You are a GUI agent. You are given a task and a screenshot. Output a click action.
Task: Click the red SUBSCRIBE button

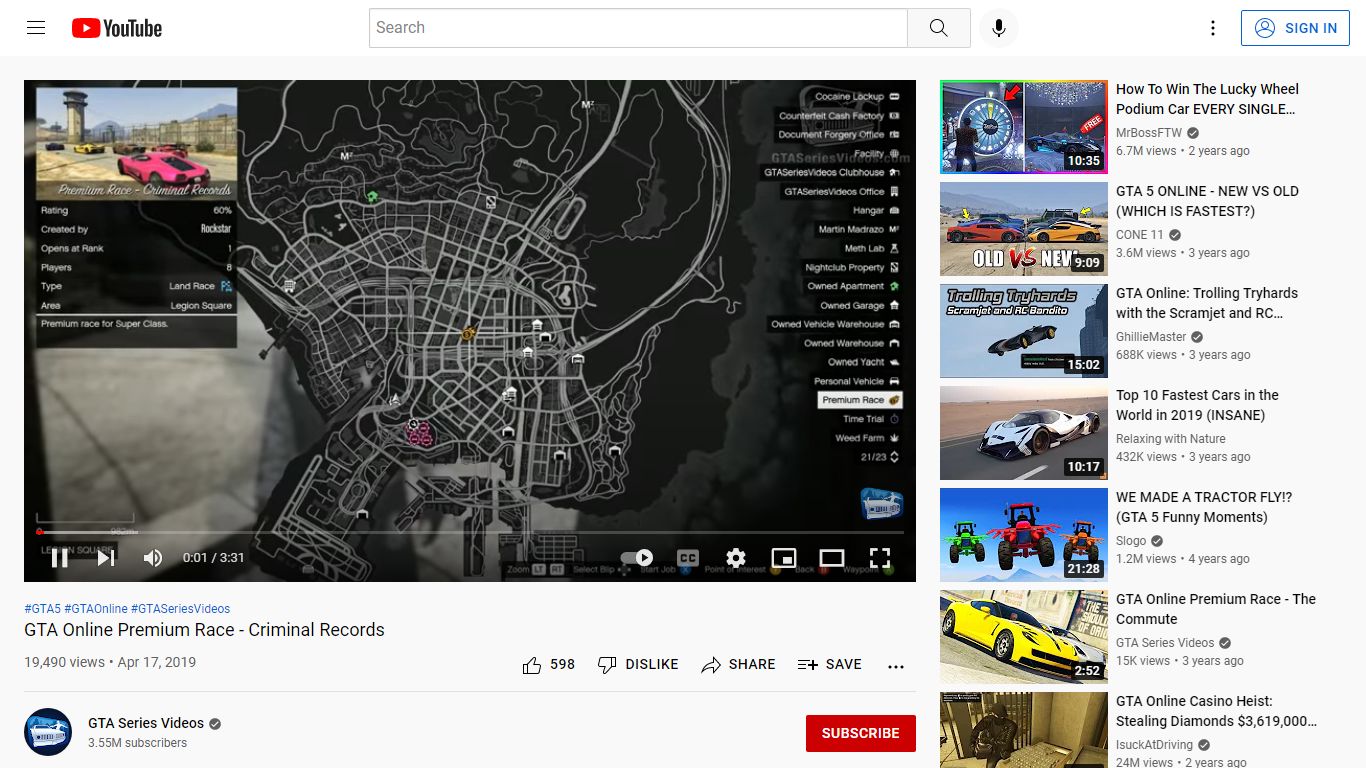pos(860,733)
